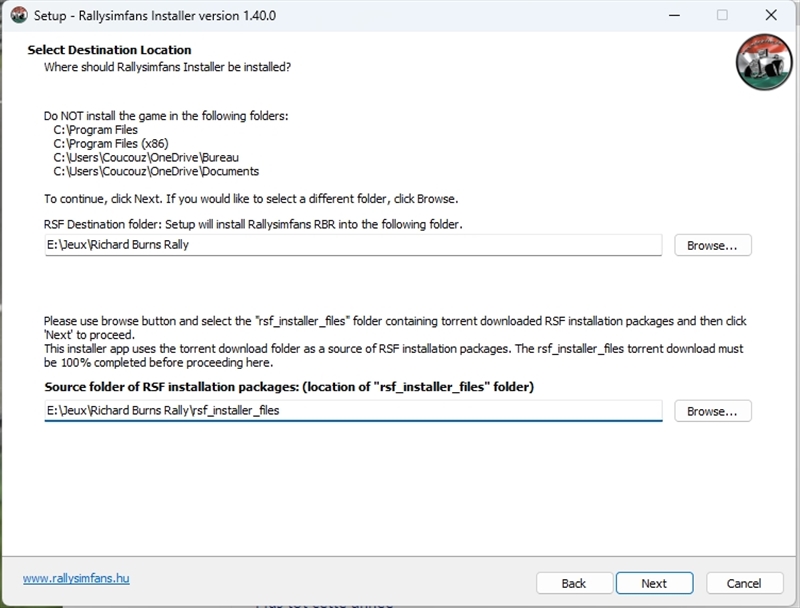Image resolution: width=800 pixels, height=608 pixels.
Task: Click the 'Do NOT install the game' warning text
Action: point(166,116)
